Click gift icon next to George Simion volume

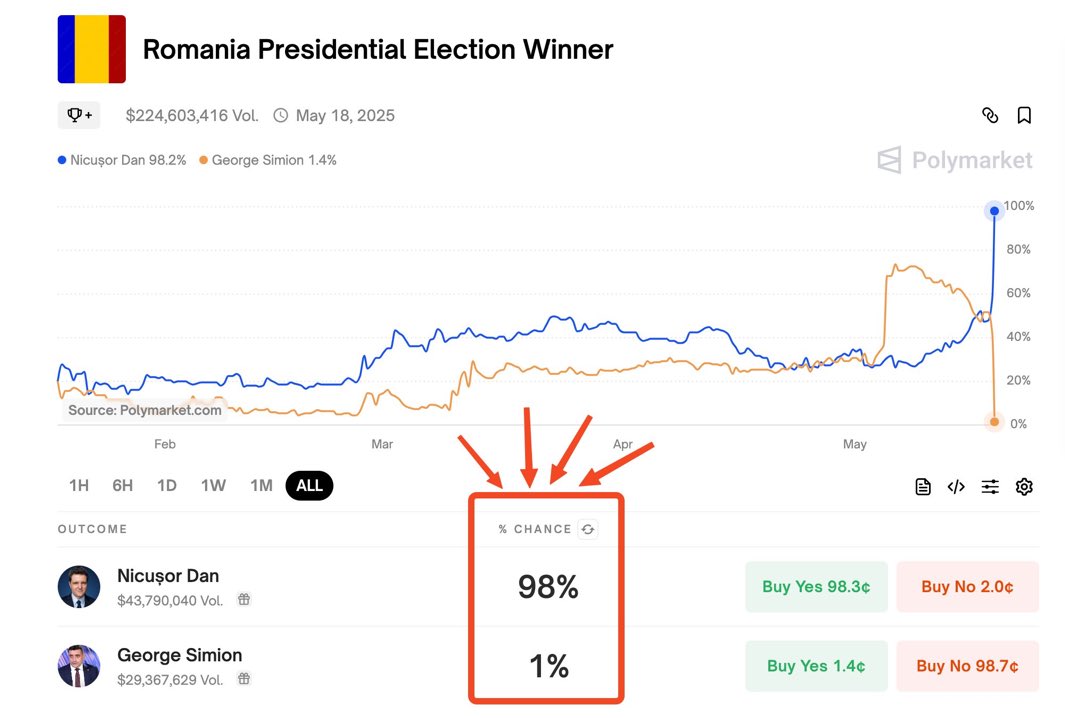pyautogui.click(x=244, y=679)
